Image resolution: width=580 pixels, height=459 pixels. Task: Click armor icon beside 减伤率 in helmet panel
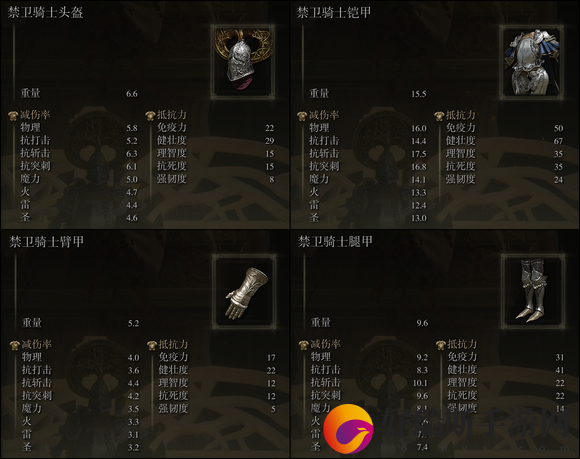tap(13, 115)
